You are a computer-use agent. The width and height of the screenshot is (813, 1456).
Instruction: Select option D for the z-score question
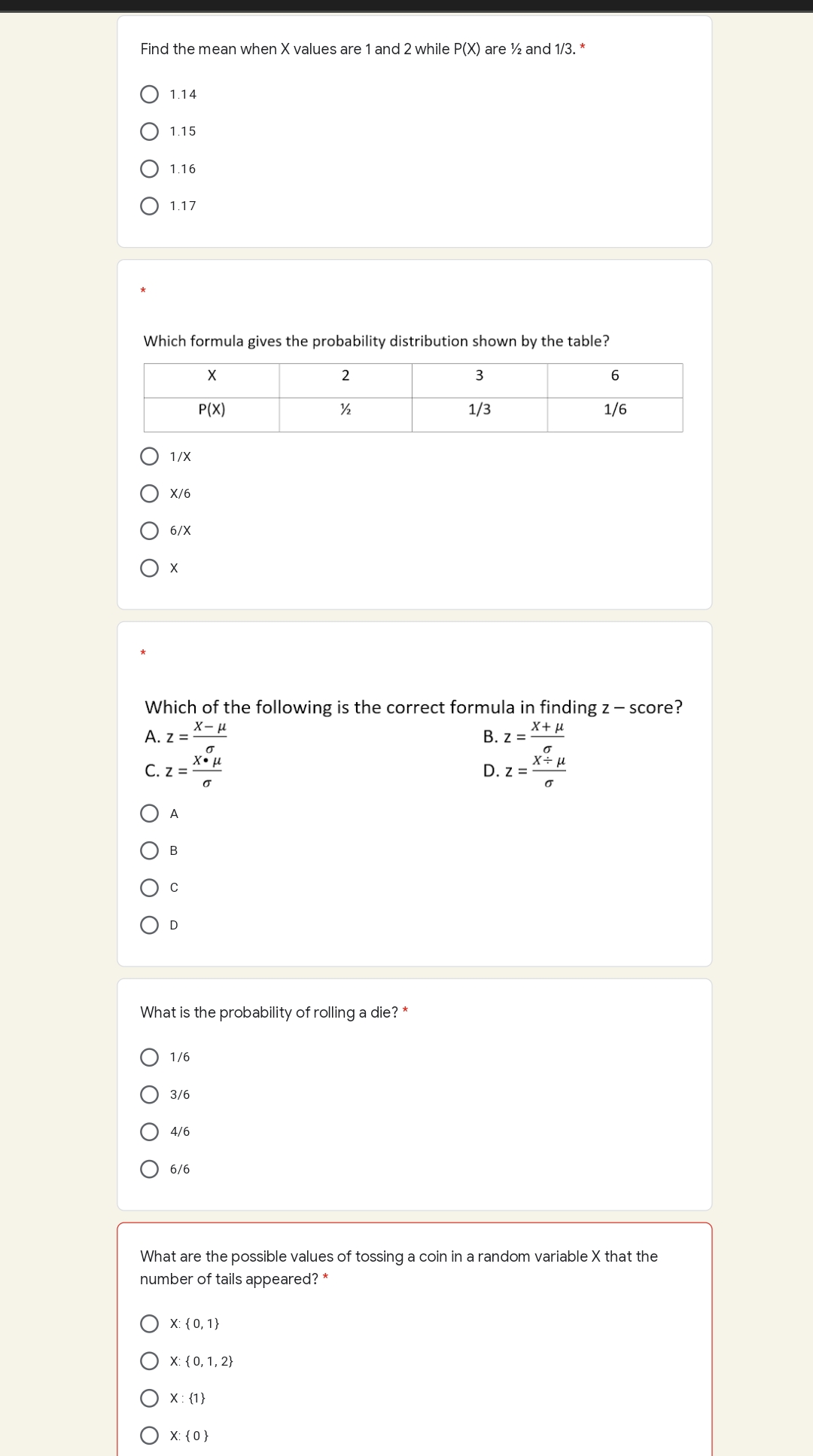(149, 925)
